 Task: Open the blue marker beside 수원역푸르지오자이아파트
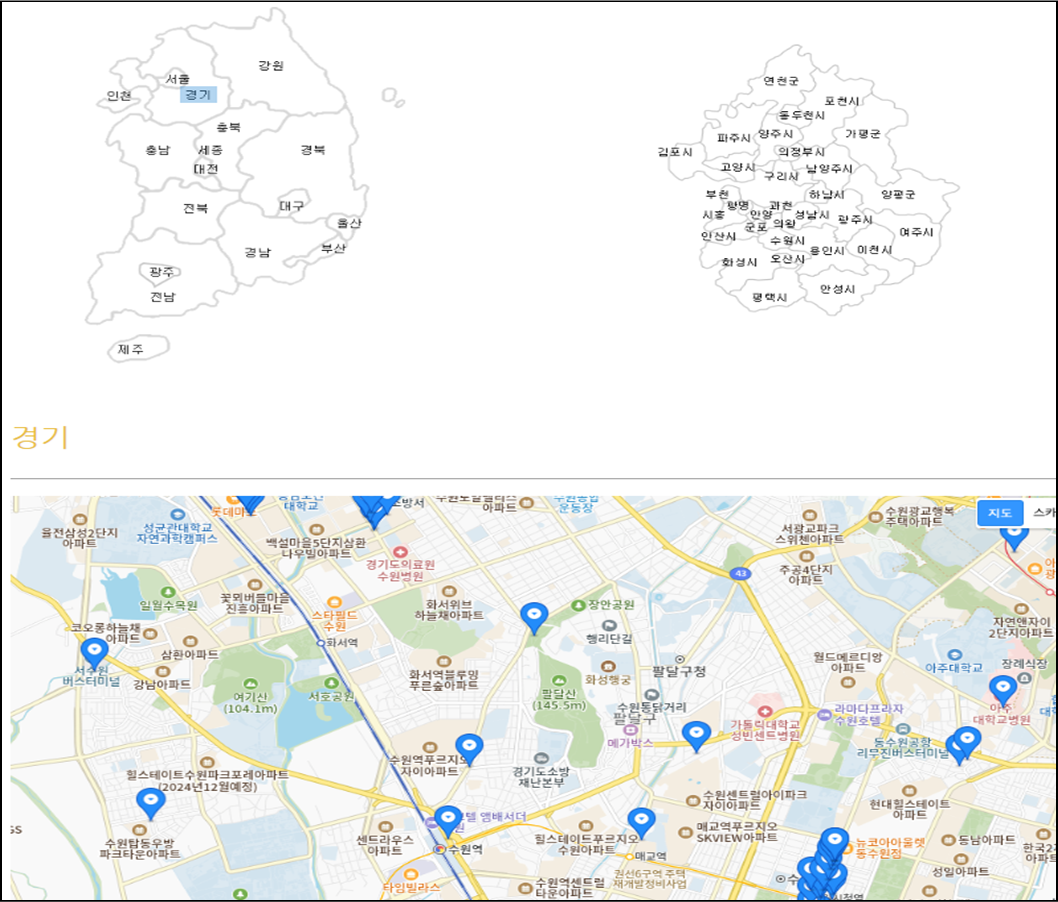469,749
